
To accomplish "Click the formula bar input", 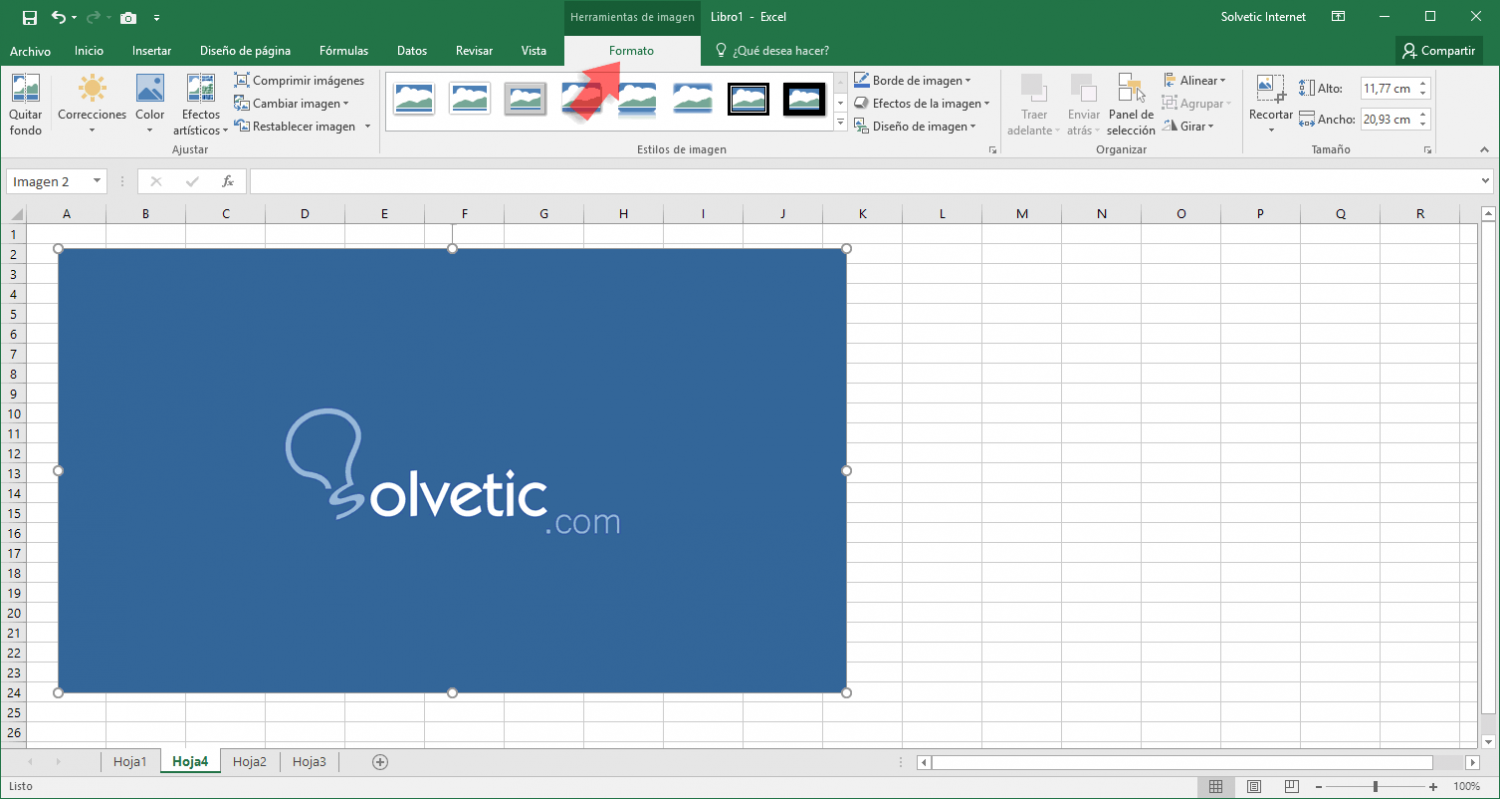I will (x=863, y=181).
